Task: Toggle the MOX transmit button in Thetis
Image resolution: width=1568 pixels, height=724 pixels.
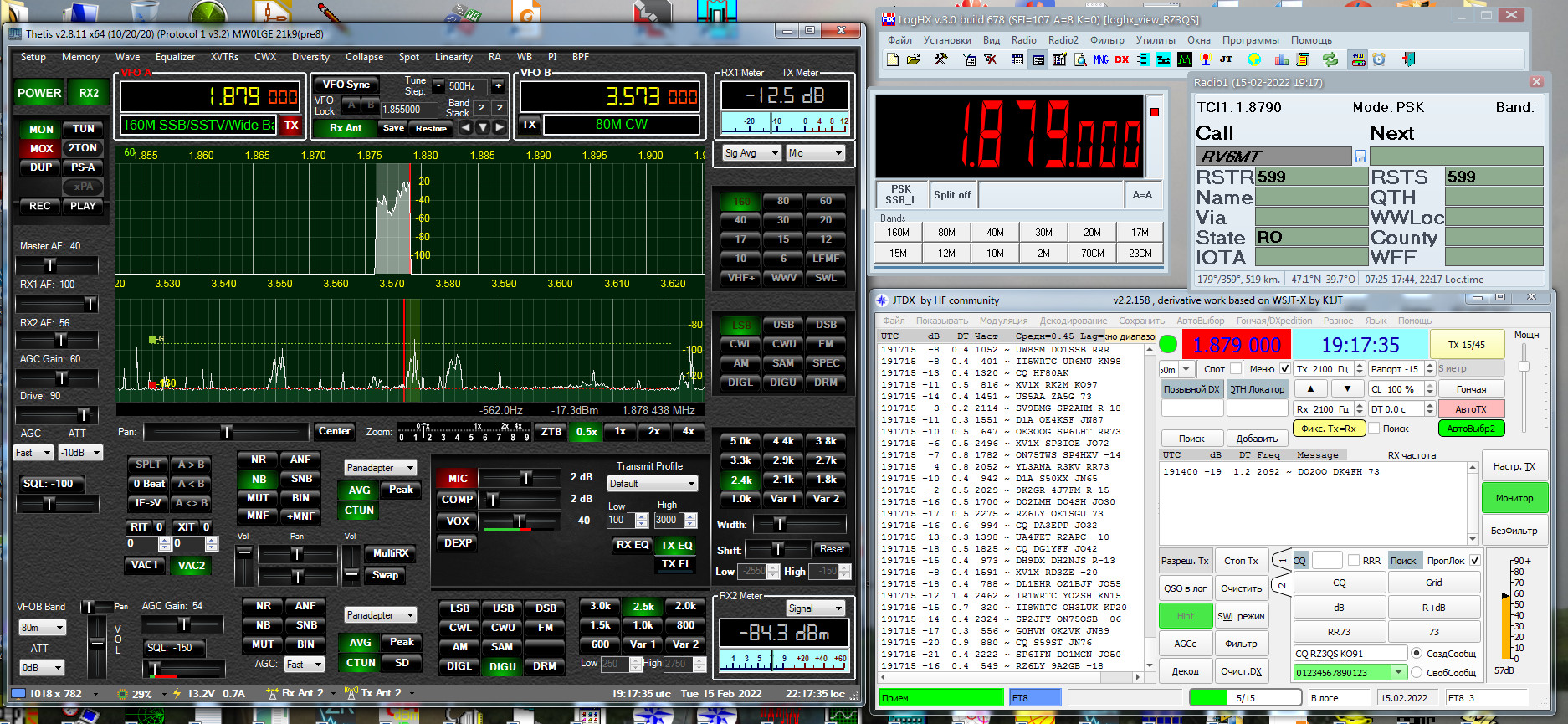Action: pyautogui.click(x=41, y=148)
